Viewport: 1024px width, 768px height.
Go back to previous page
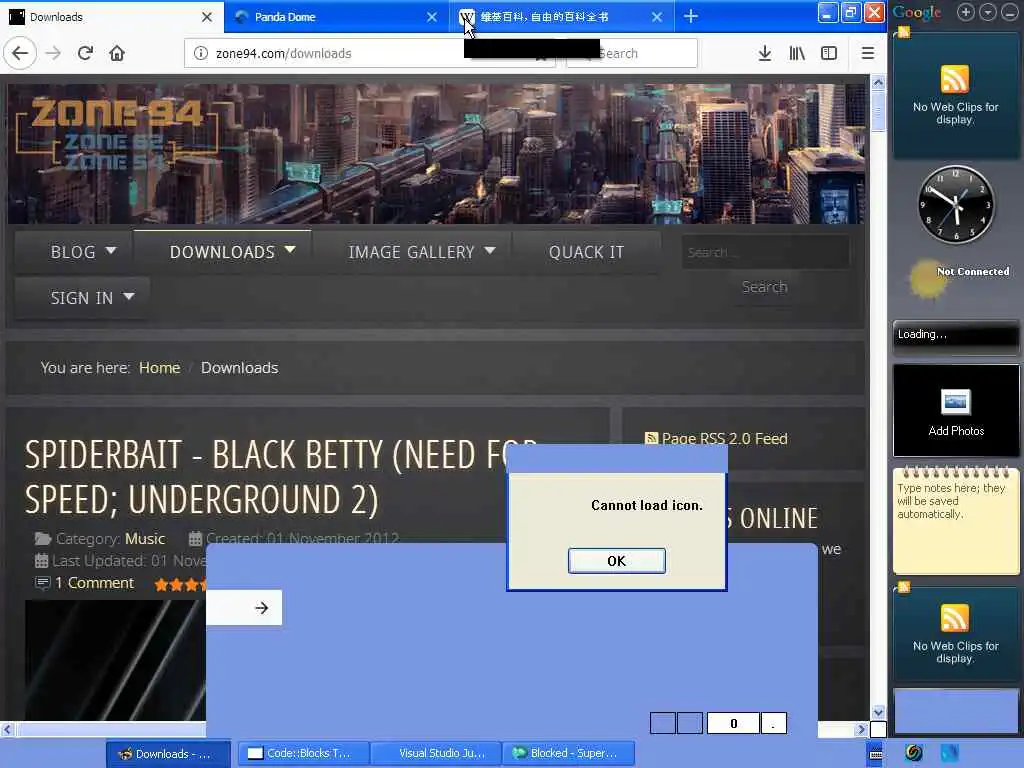click(20, 53)
